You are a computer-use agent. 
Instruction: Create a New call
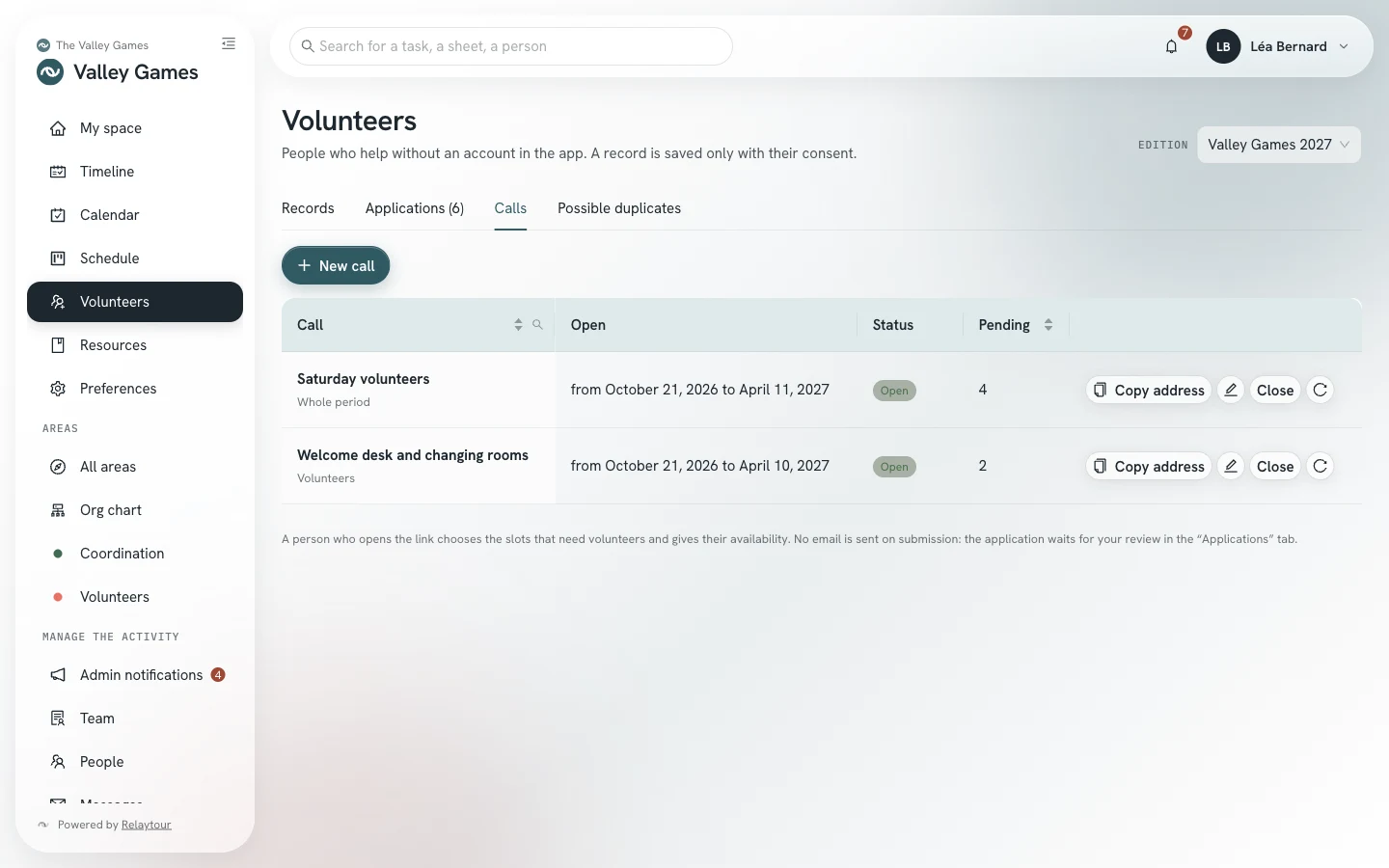coord(336,265)
